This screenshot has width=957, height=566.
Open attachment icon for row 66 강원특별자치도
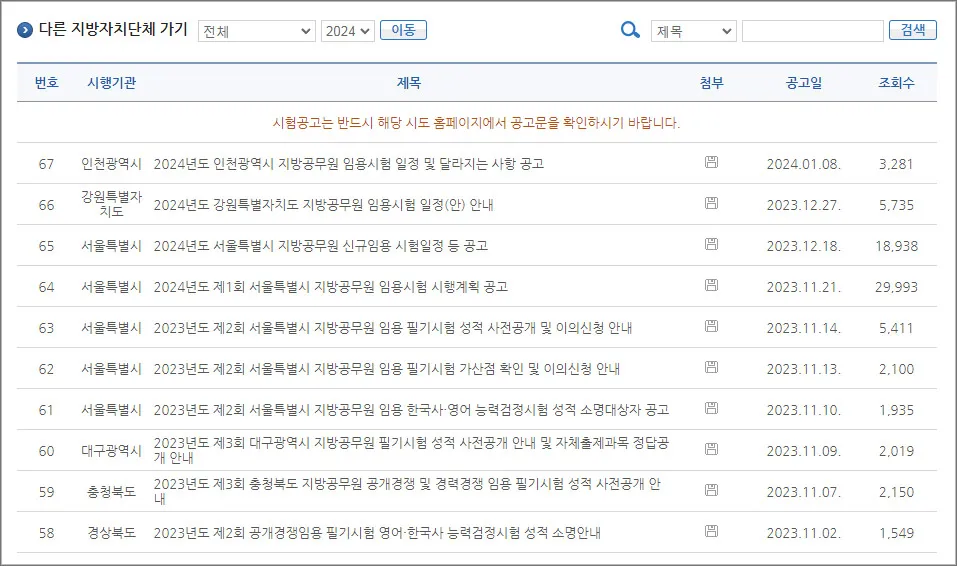point(711,203)
